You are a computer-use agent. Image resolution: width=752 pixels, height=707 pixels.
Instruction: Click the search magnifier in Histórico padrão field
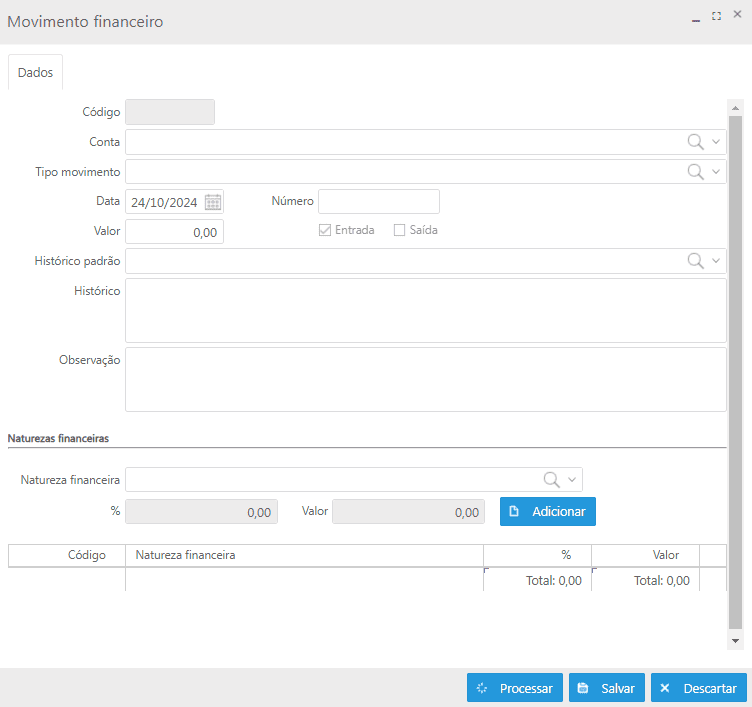[x=695, y=261]
